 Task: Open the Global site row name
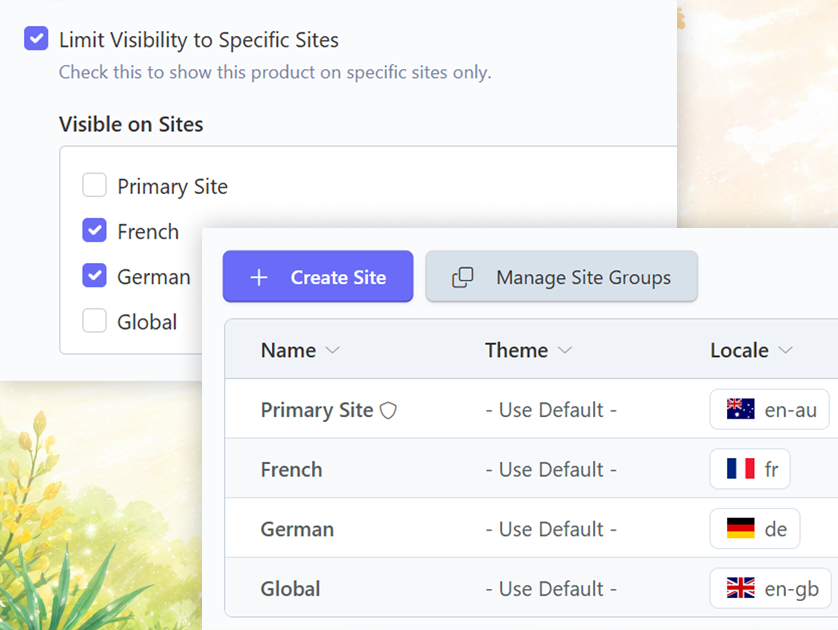(290, 588)
